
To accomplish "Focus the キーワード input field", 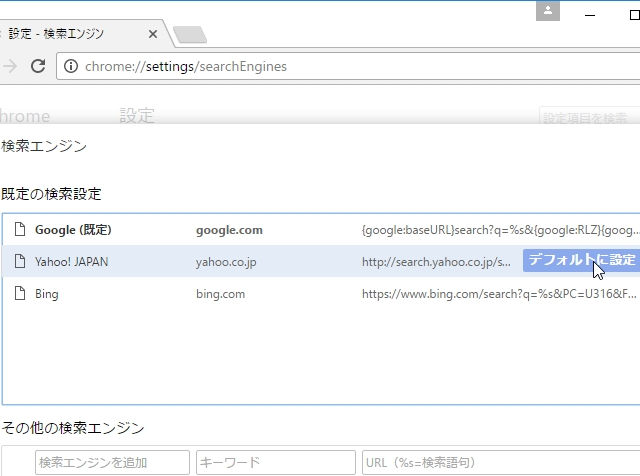I will (x=276, y=463).
